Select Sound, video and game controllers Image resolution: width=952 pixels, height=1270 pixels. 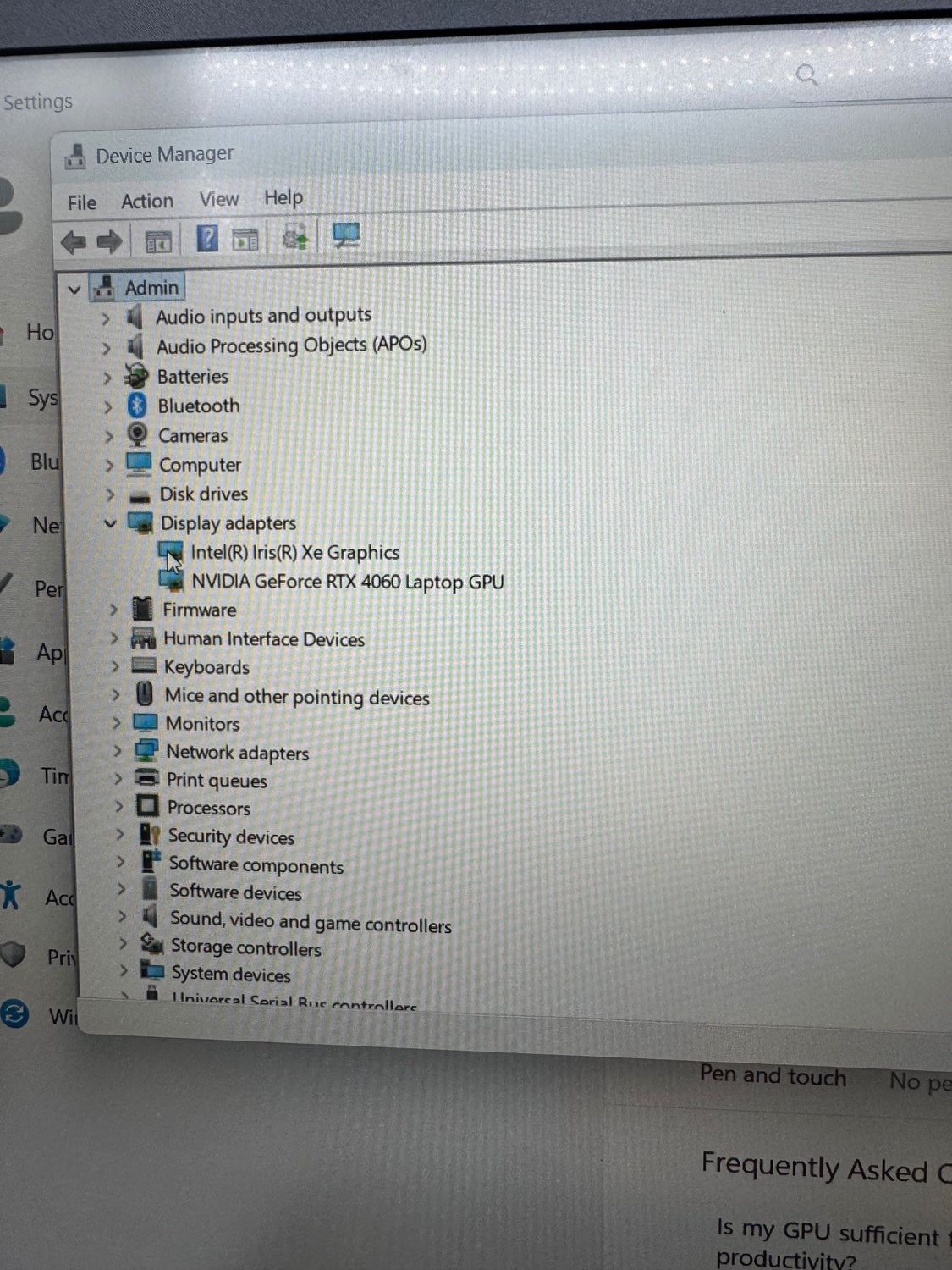click(x=310, y=922)
